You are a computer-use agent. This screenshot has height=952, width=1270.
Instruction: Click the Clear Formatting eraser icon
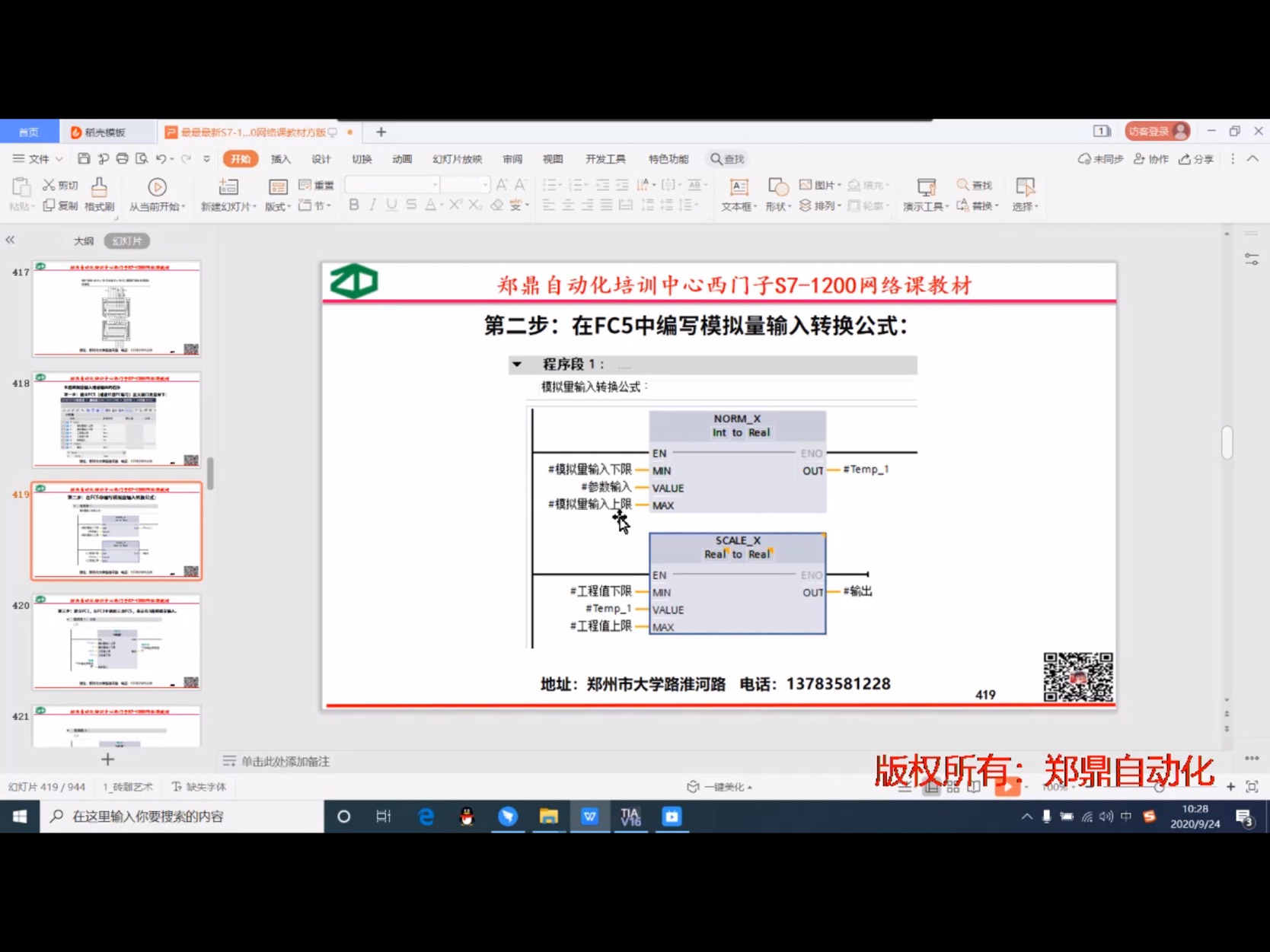496,205
